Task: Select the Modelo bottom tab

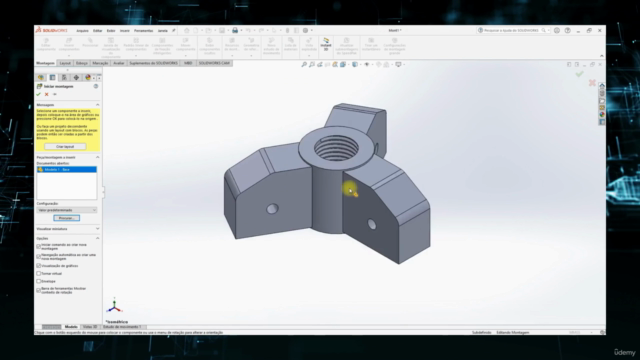Action: tap(71, 327)
